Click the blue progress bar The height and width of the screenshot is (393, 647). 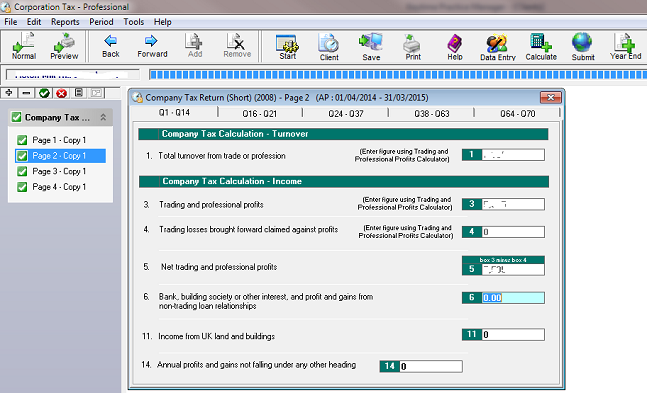point(398,75)
